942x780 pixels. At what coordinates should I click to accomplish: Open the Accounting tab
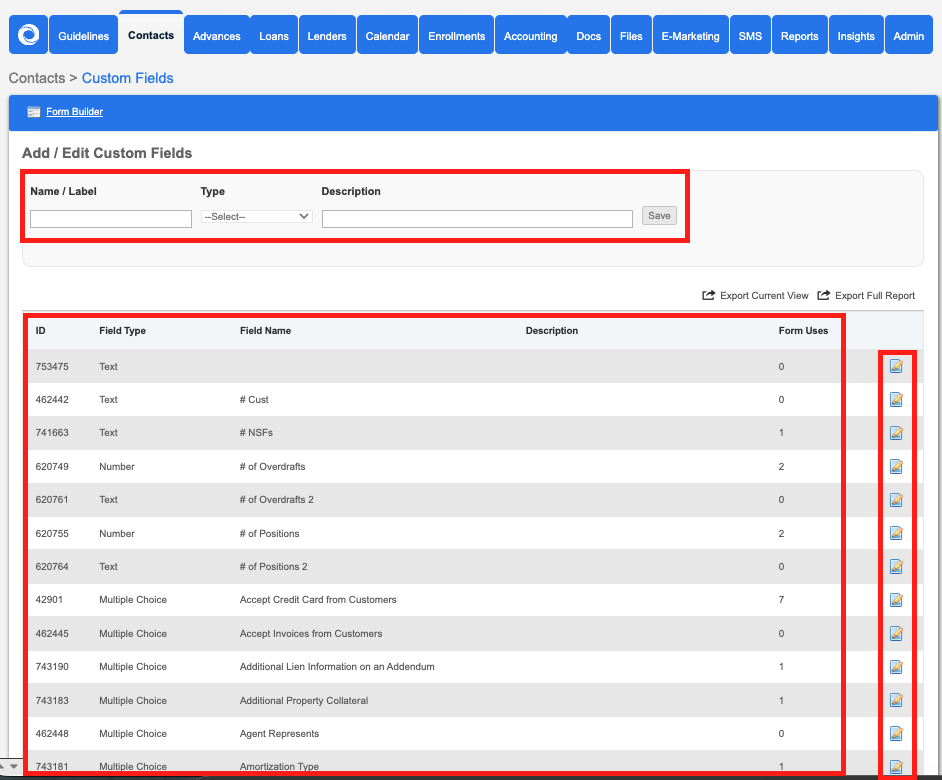pos(530,36)
